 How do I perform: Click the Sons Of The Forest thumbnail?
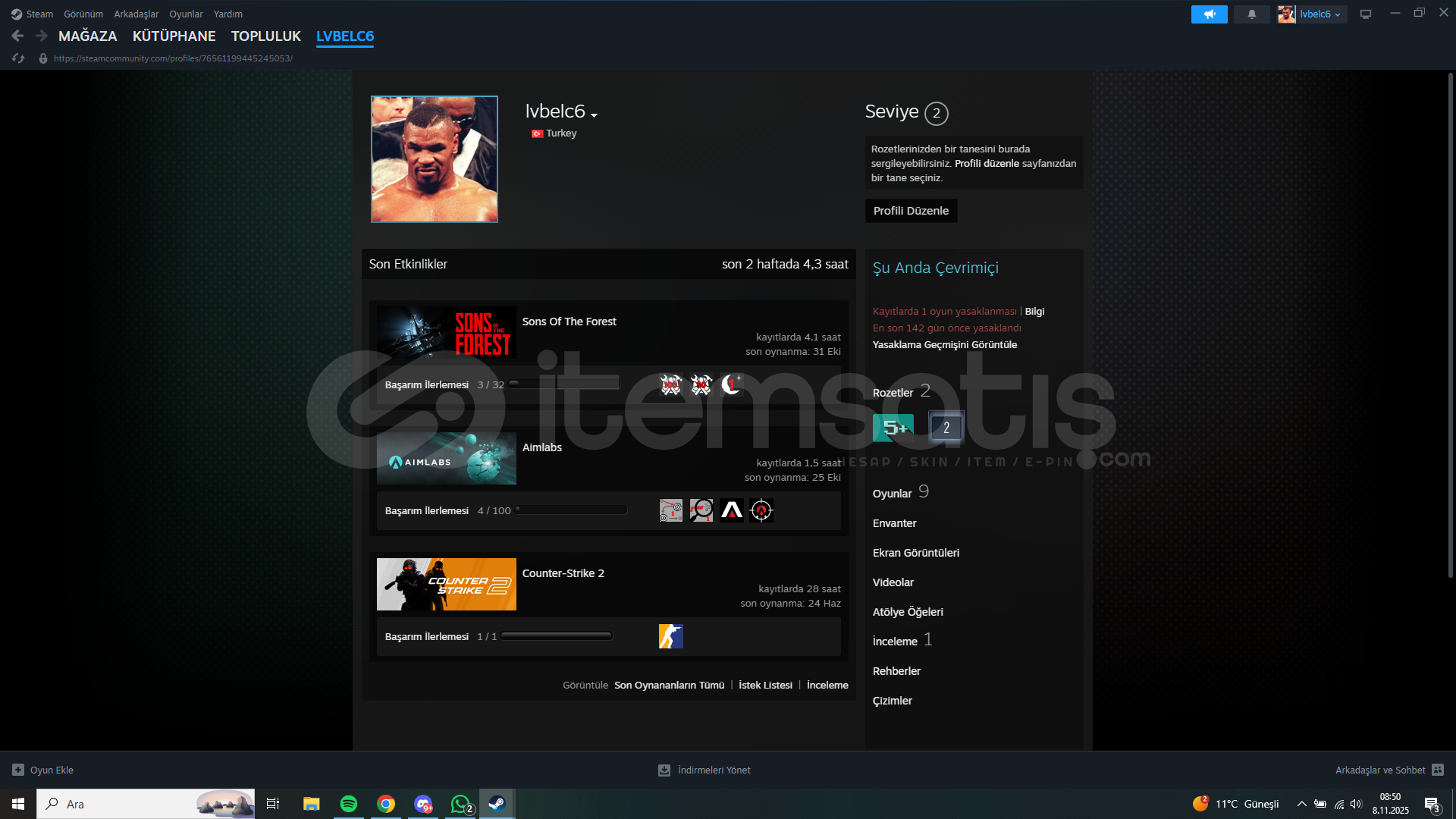point(446,332)
